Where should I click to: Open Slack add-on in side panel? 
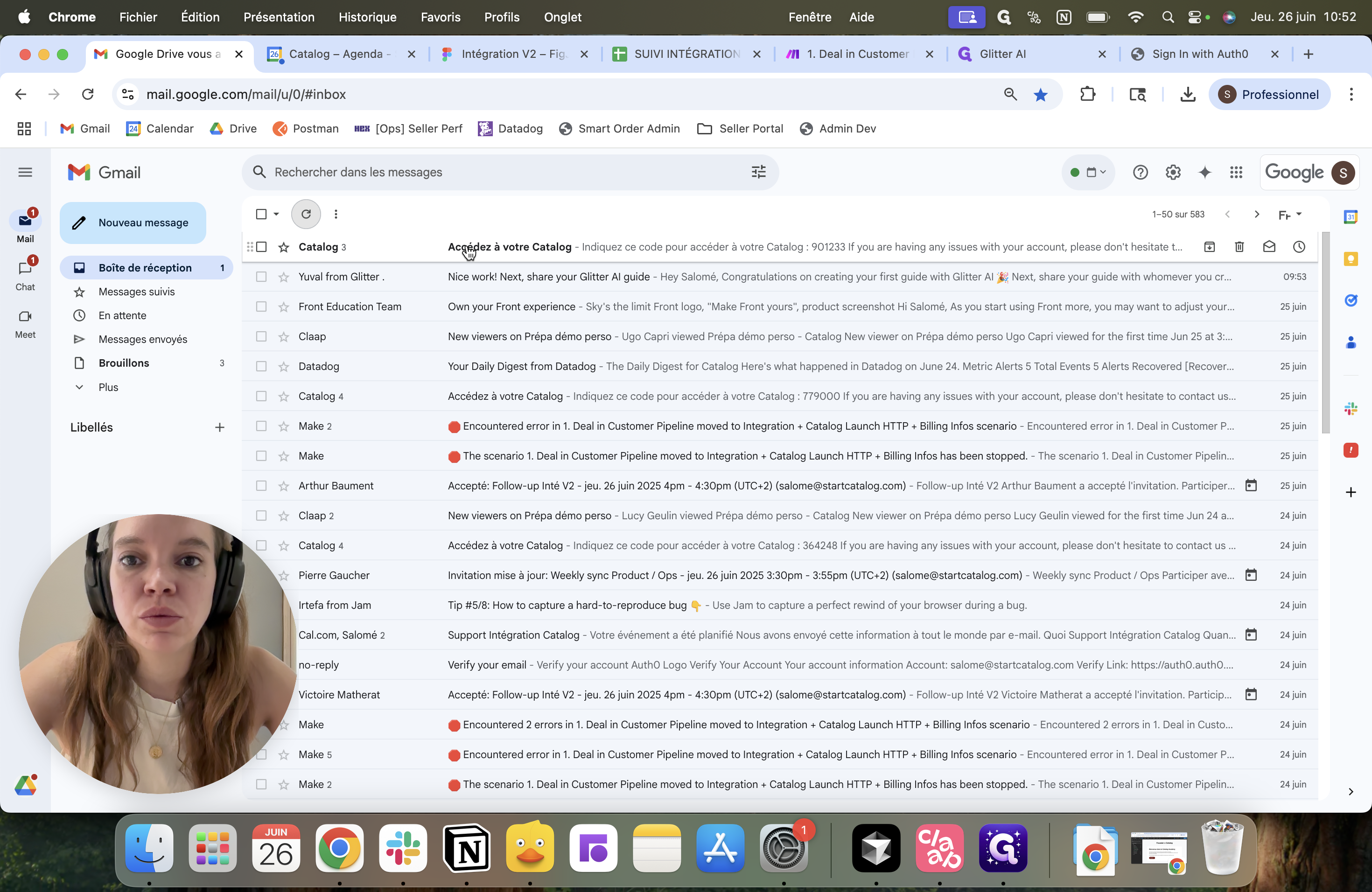[x=1351, y=409]
